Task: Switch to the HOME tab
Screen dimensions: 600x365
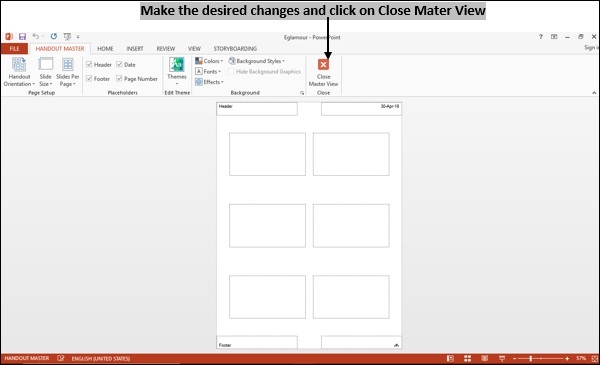Action: 105,49
